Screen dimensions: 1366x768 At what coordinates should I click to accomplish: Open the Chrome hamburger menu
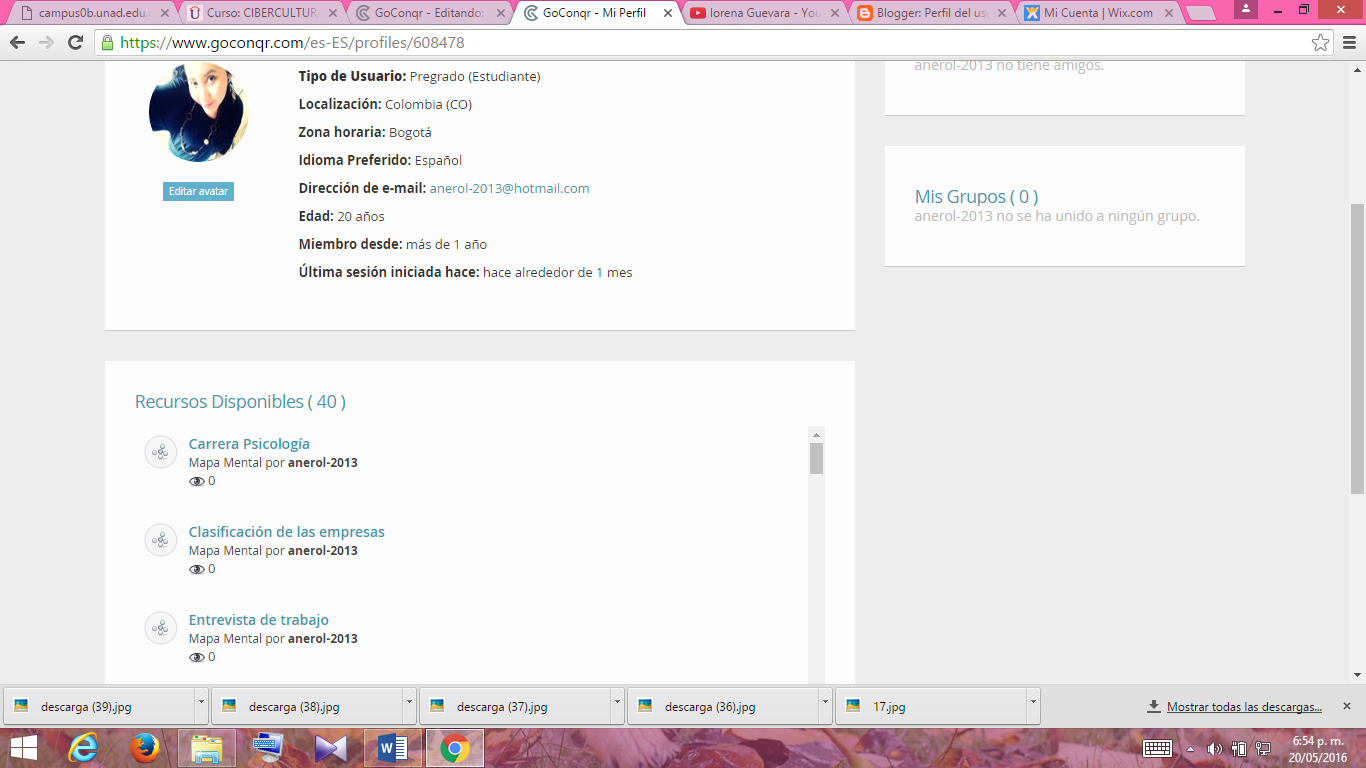1349,43
